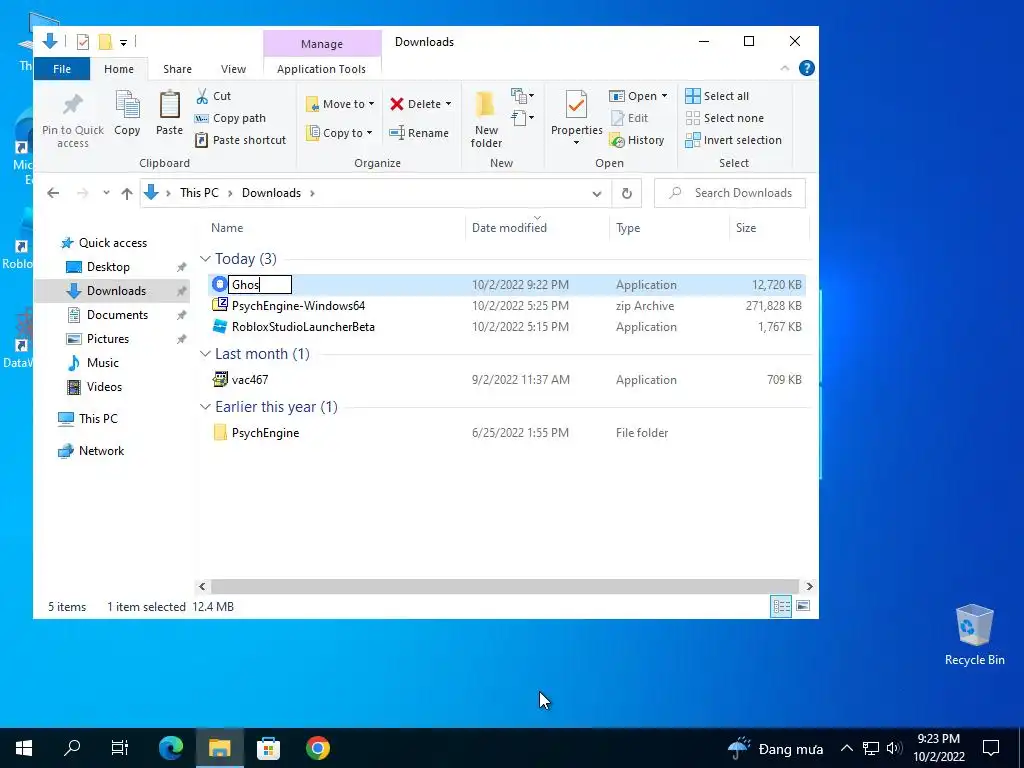Open the Delete options arrow

449,104
